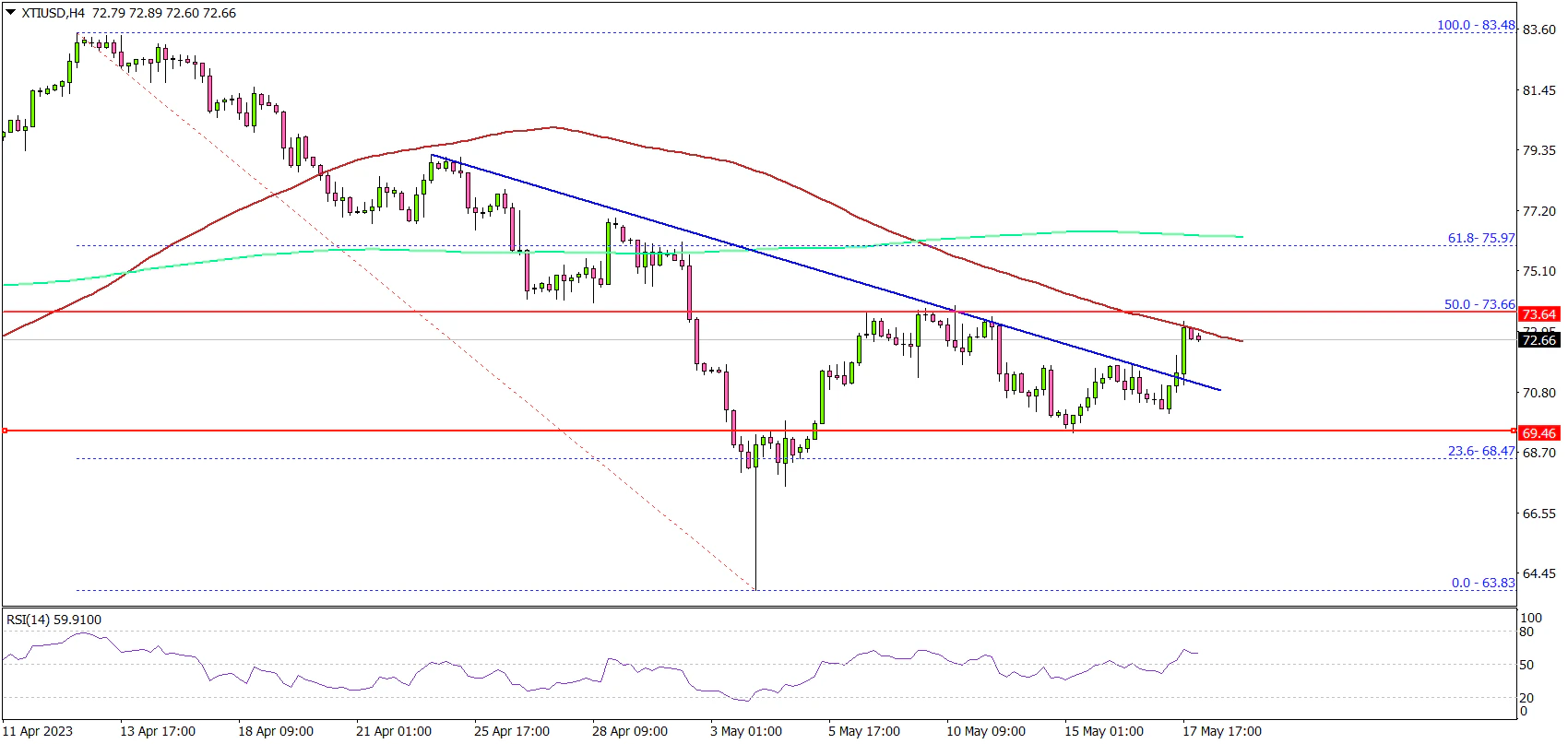Select the left handle of the 69.46 line
Screen dimensions: 1568x744
click(5, 431)
